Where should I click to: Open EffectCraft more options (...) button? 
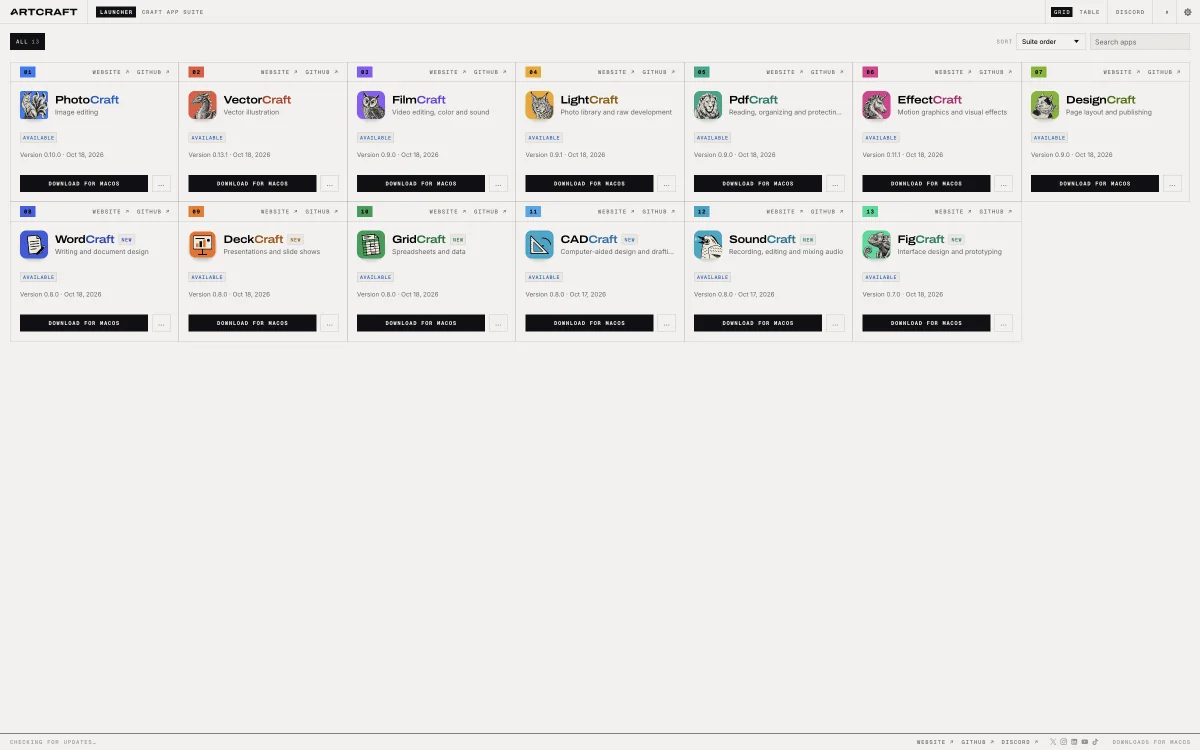1004,184
